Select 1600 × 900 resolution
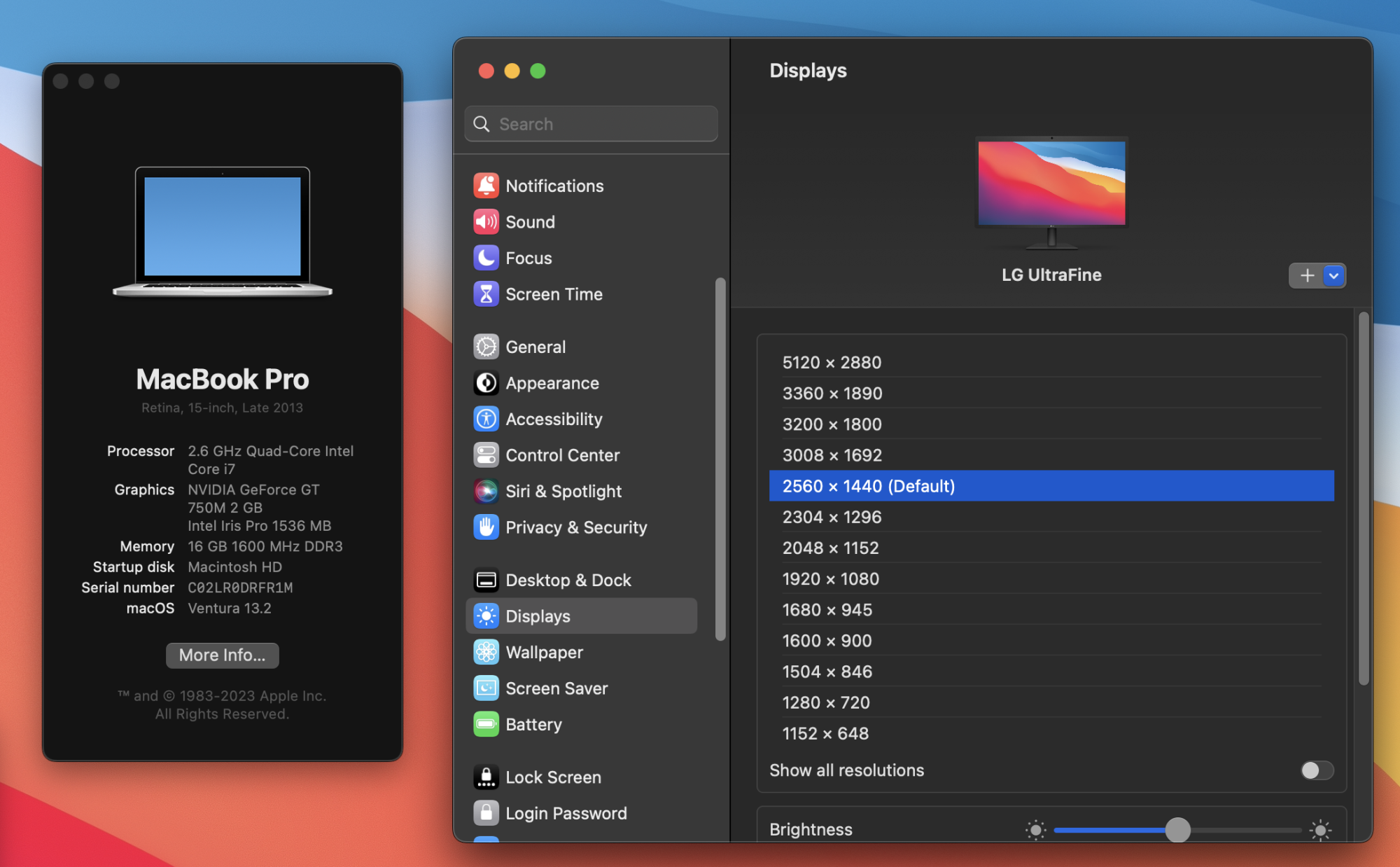Image resolution: width=1400 pixels, height=867 pixels. (1051, 640)
